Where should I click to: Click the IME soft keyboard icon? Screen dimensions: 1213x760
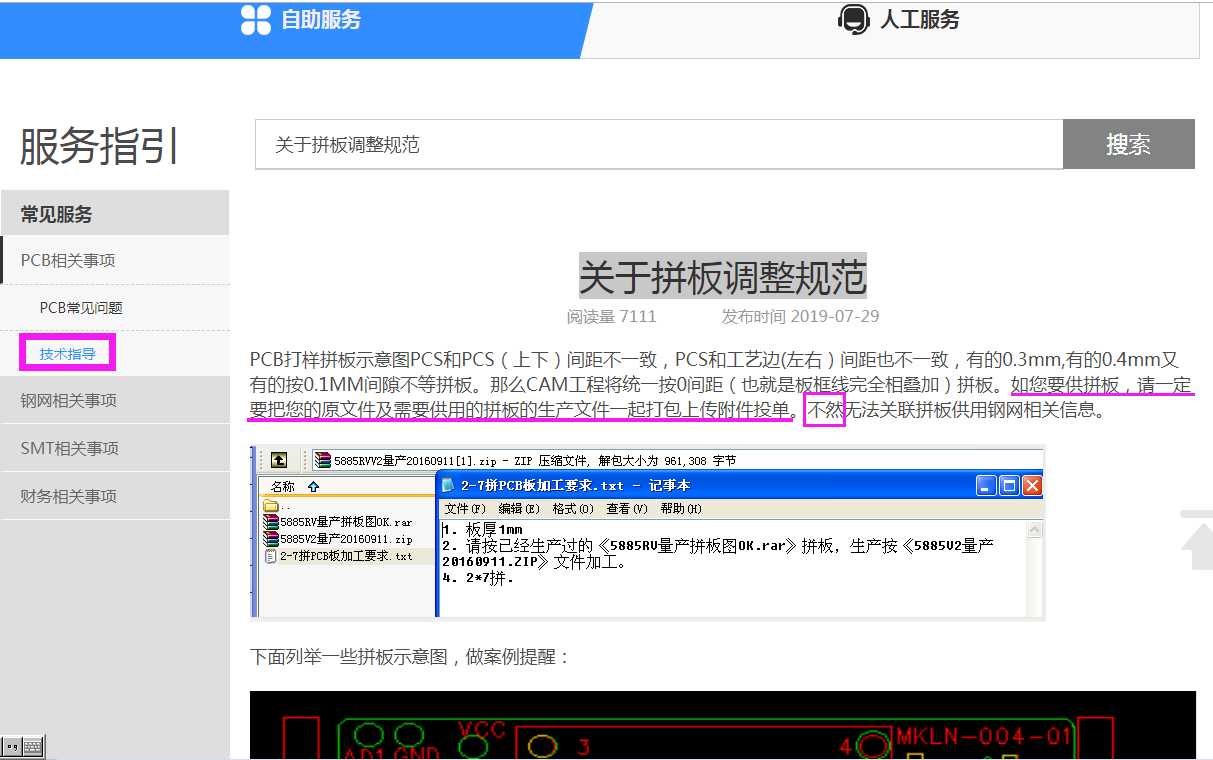click(x=32, y=746)
